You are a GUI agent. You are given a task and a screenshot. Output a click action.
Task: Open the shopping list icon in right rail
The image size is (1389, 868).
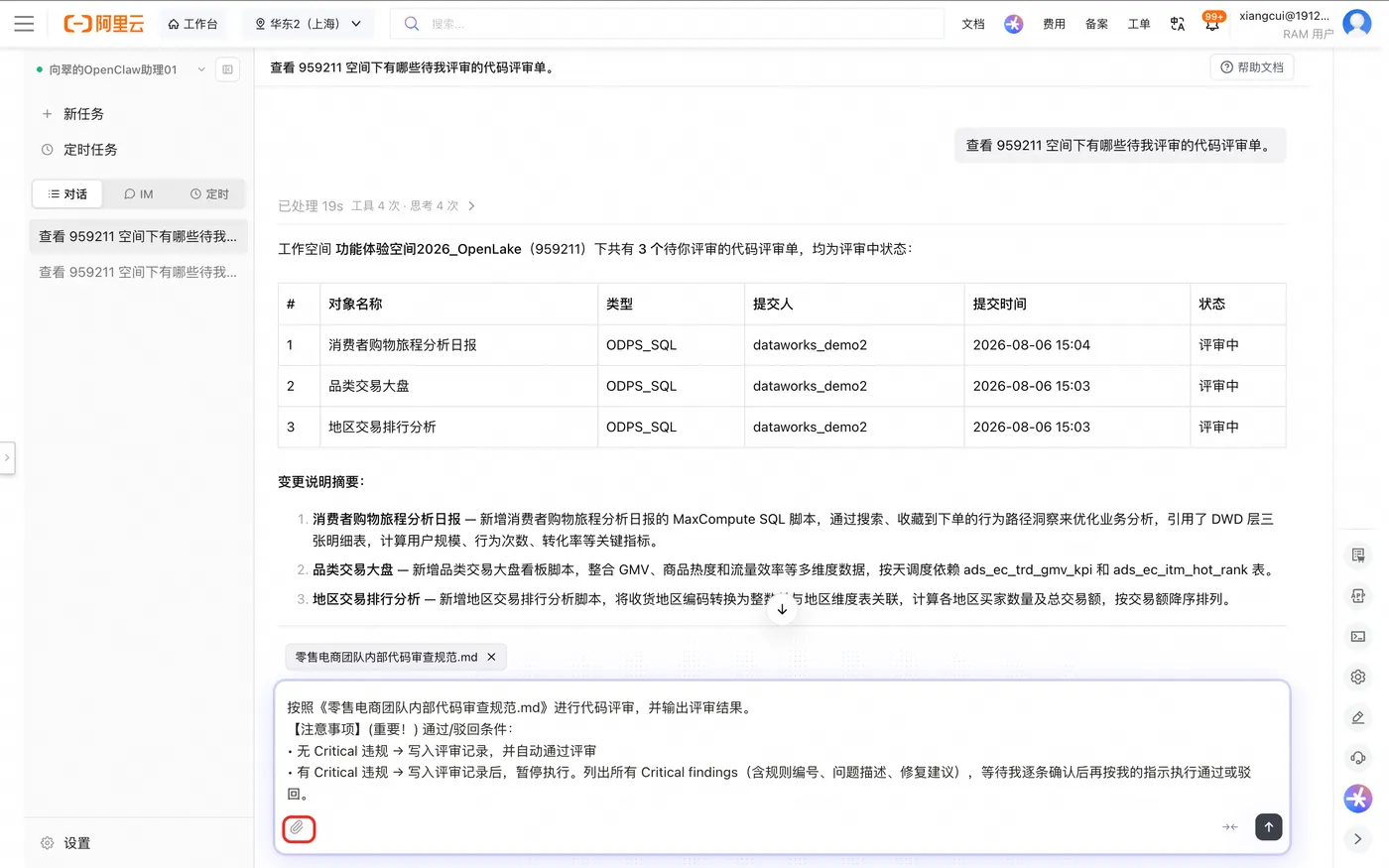[1358, 556]
